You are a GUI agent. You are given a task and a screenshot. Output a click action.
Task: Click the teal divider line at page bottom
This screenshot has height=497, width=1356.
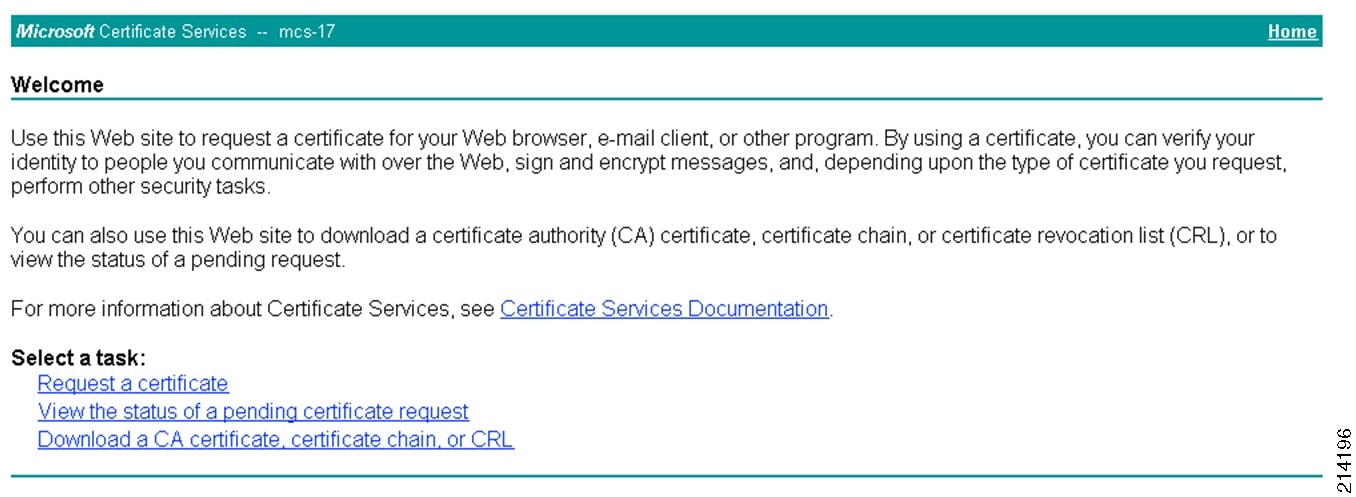(666, 476)
